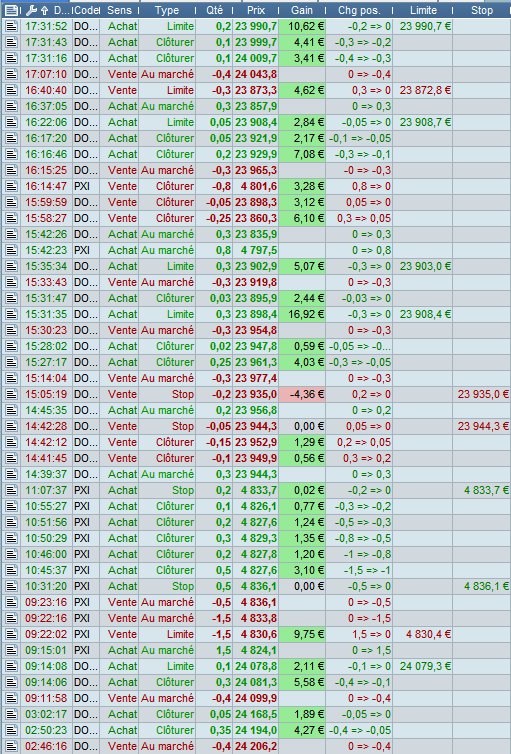The image size is (511, 754).
Task: Open order details icon for the 09:15:01 row
Action: 12,650
